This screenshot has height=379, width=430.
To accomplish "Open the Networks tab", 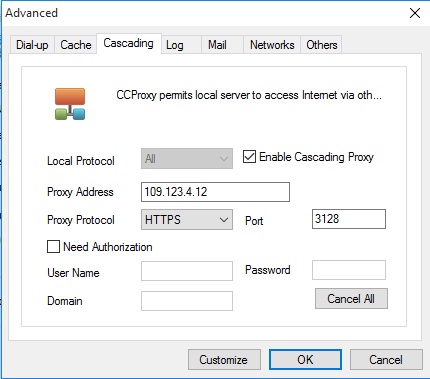I will [x=272, y=45].
